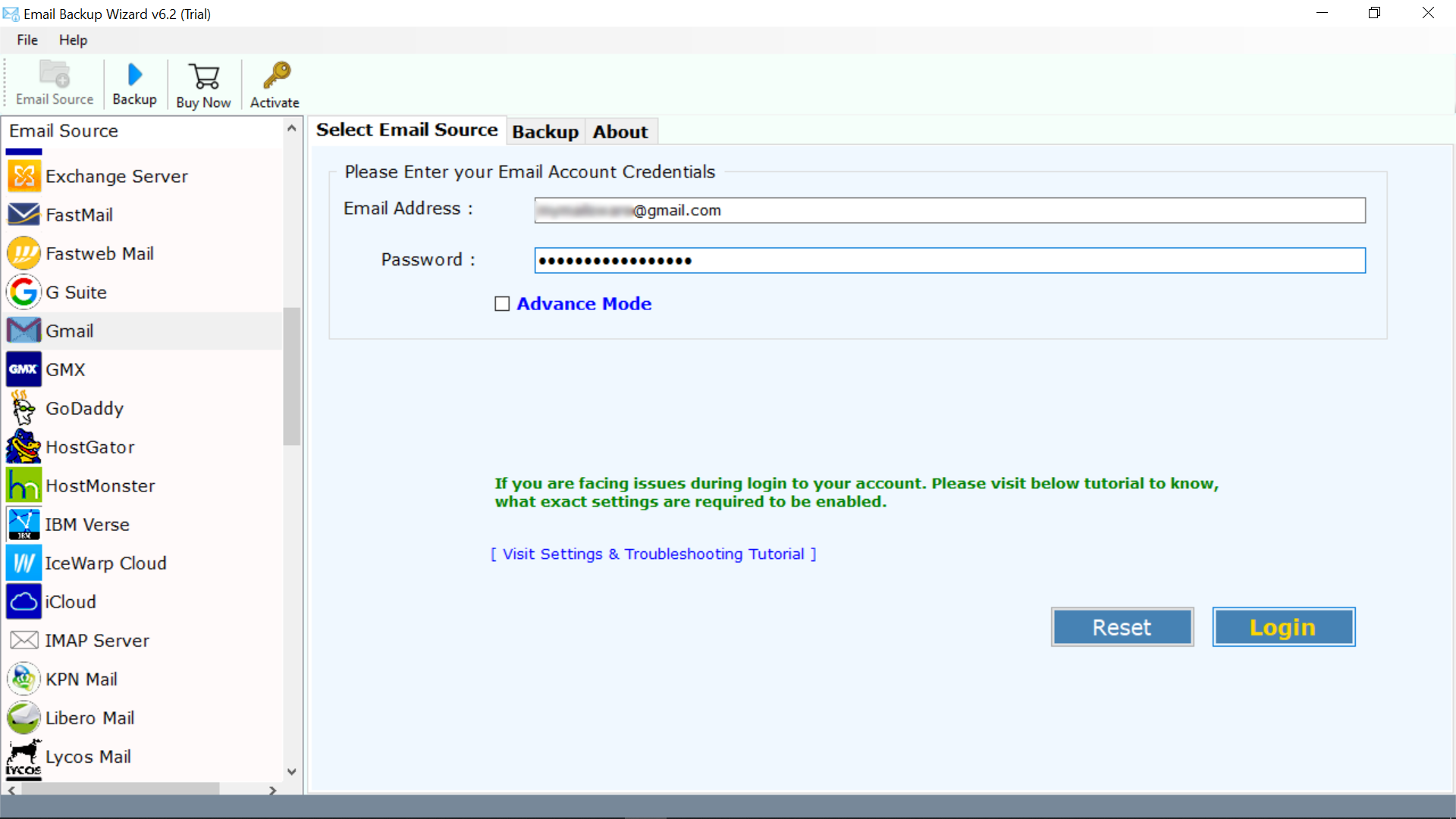Click the Reset button
The image size is (1456, 819).
point(1122,627)
